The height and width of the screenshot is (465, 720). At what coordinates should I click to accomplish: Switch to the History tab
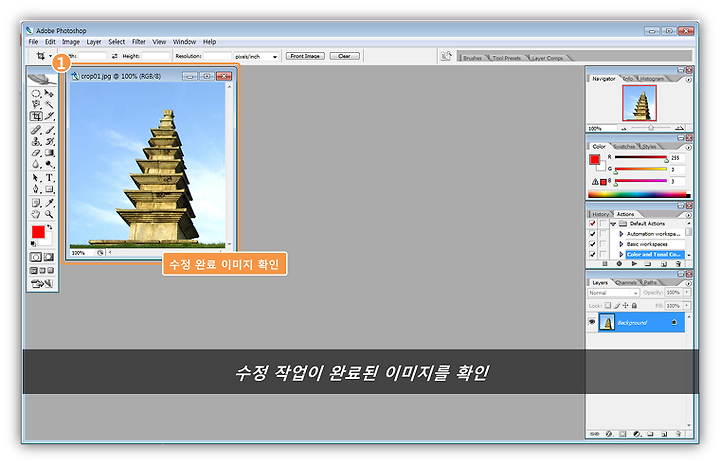click(600, 214)
